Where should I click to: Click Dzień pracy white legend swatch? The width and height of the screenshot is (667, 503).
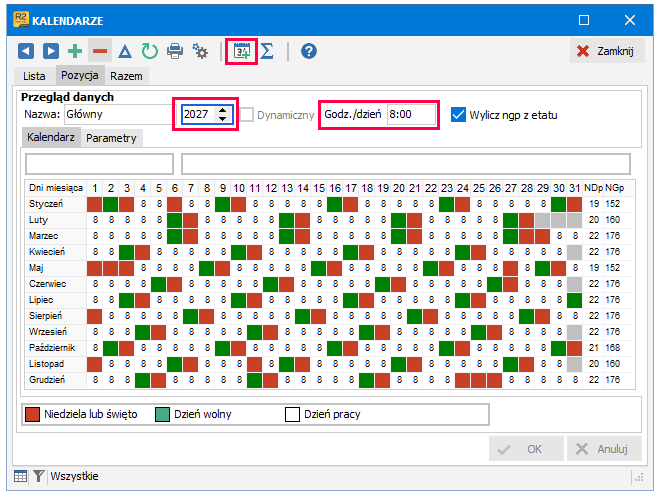coord(292,414)
